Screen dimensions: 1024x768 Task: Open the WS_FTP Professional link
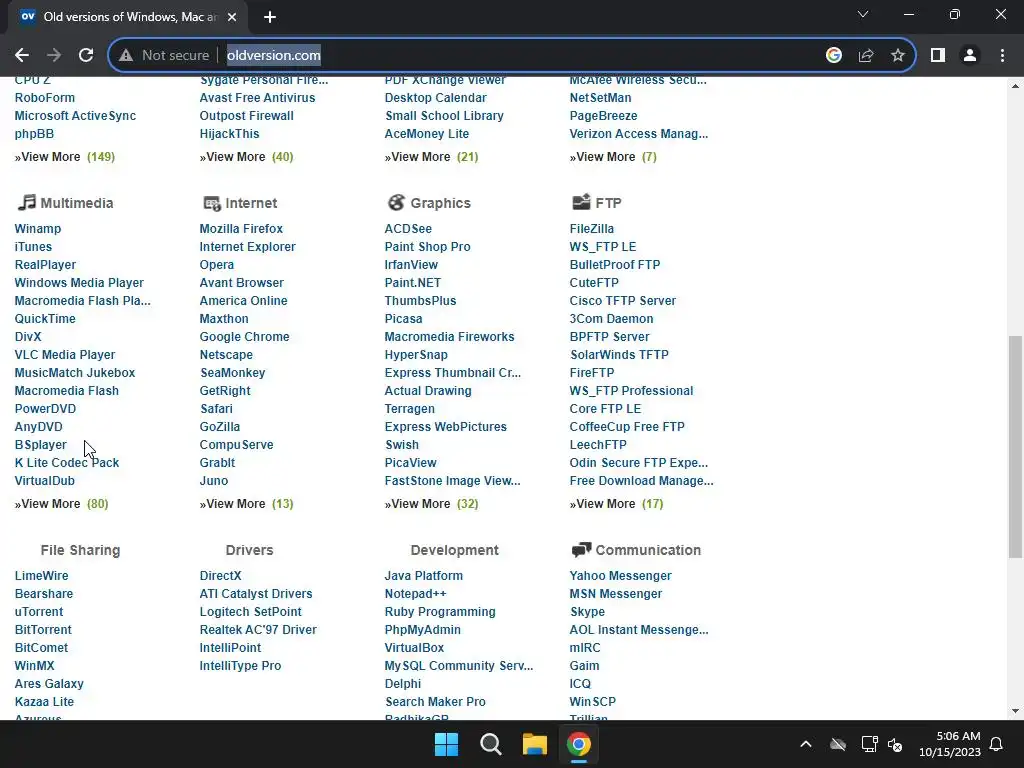point(632,391)
